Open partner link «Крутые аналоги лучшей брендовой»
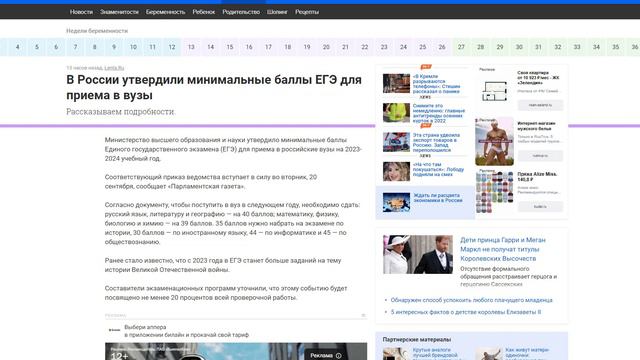The image size is (640, 360). (x=436, y=354)
